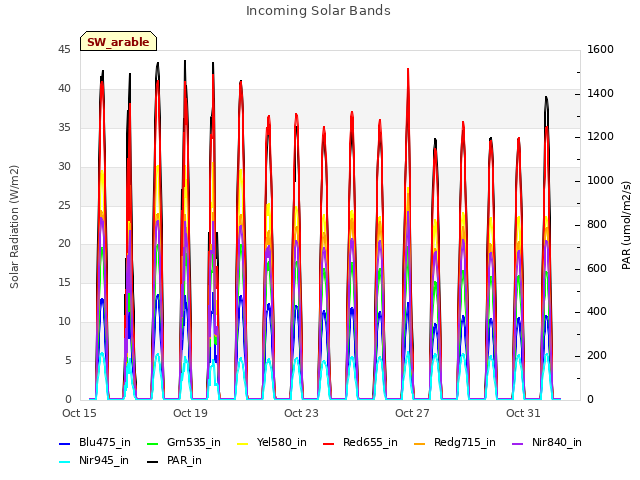The image size is (640, 480).
Task: Click the 45 left axis tick label
Action: pyautogui.click(x=64, y=50)
